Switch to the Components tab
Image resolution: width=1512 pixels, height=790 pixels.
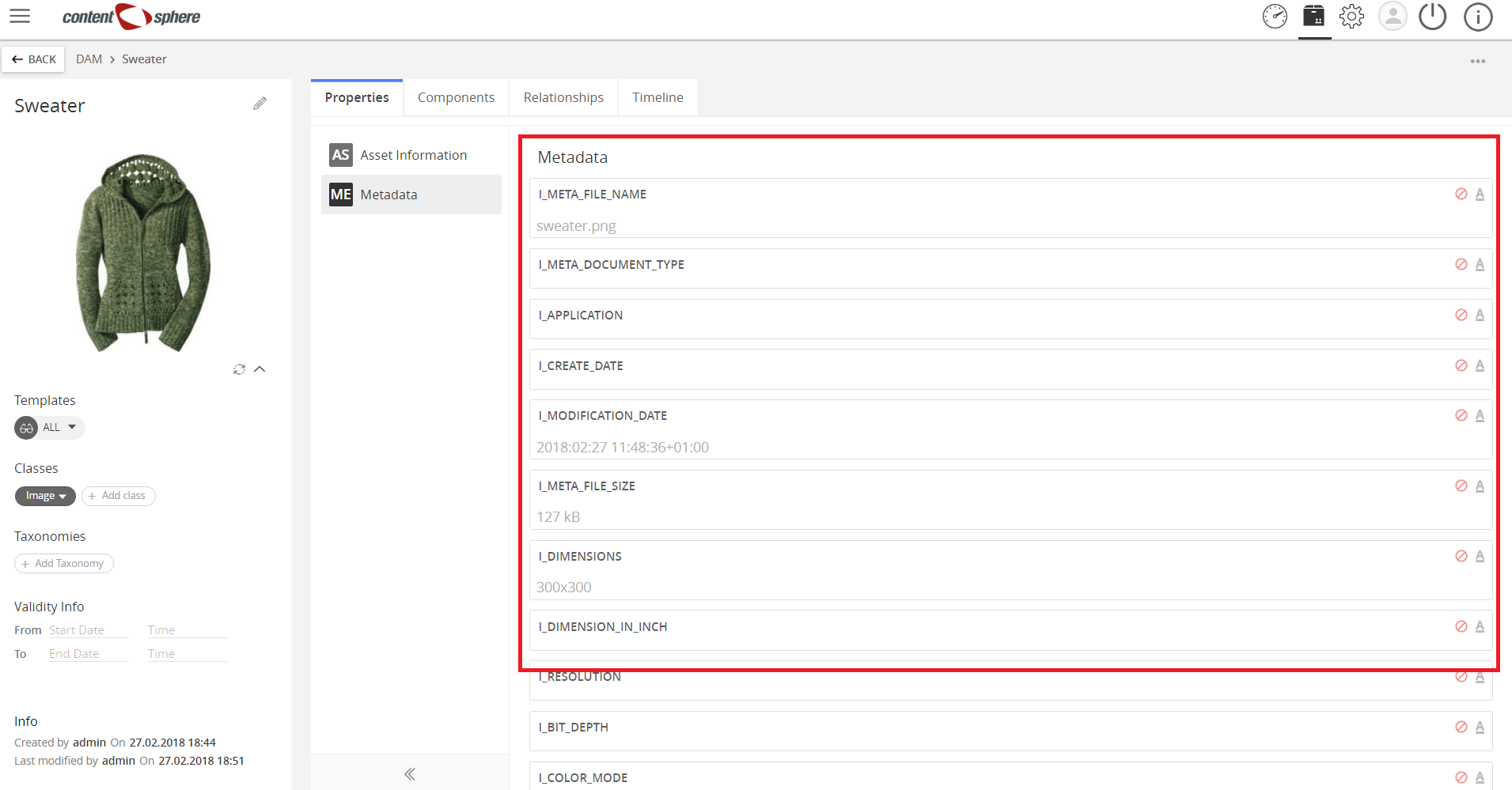tap(456, 97)
